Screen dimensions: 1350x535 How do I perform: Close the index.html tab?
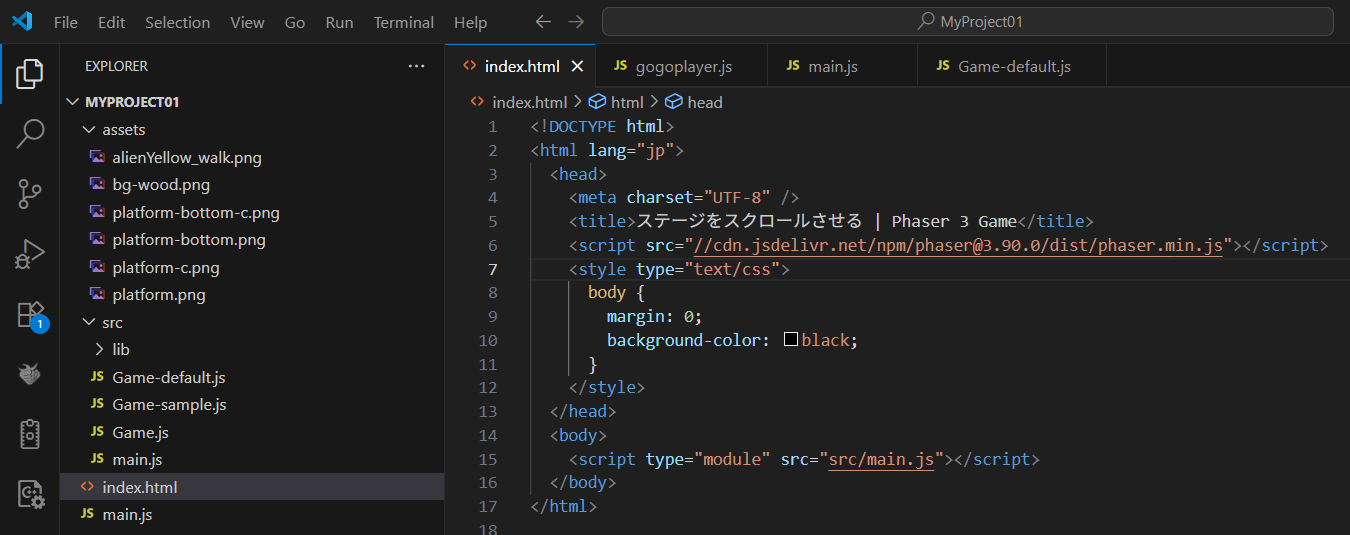pos(577,67)
